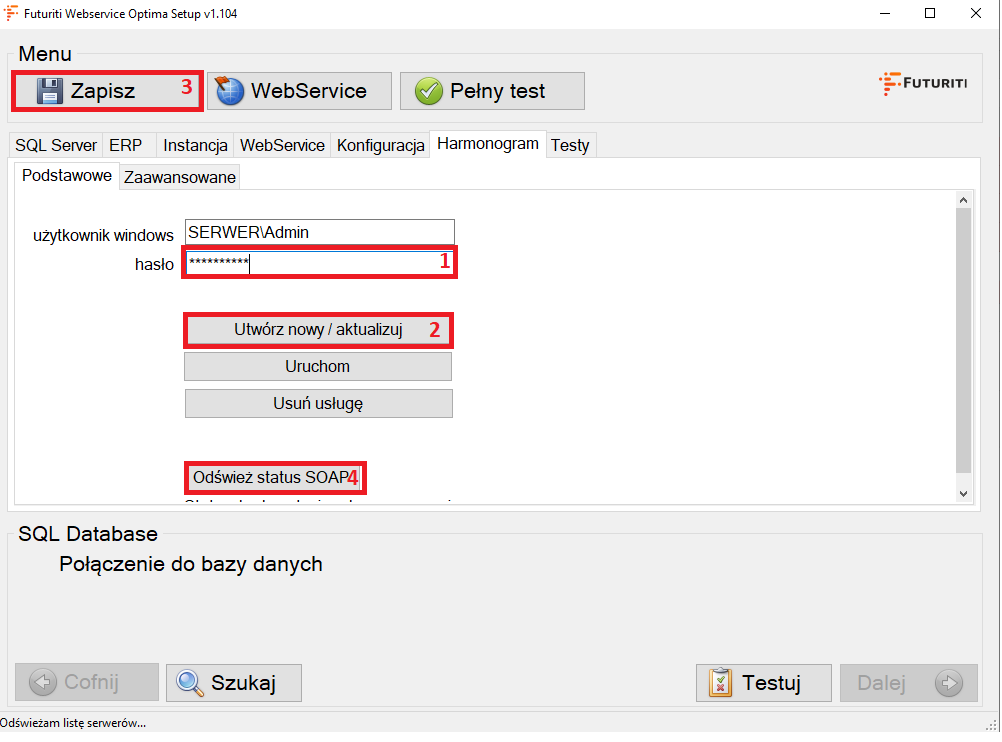The height and width of the screenshot is (742, 1002).
Task: Click the Futuriti logo in the menu
Action: (x=922, y=84)
